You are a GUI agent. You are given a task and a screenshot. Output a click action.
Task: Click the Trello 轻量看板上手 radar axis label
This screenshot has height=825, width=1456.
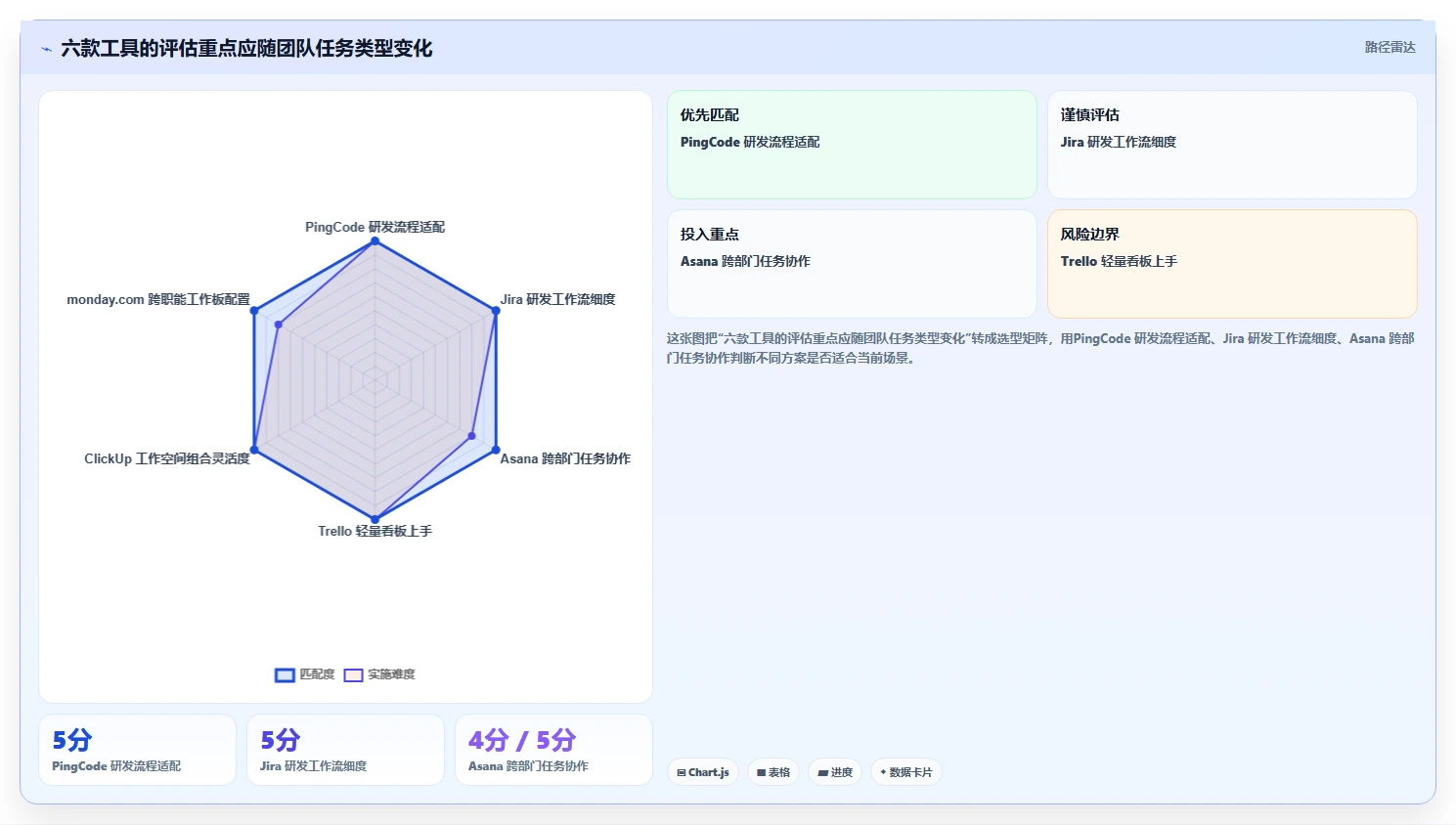coord(375,531)
